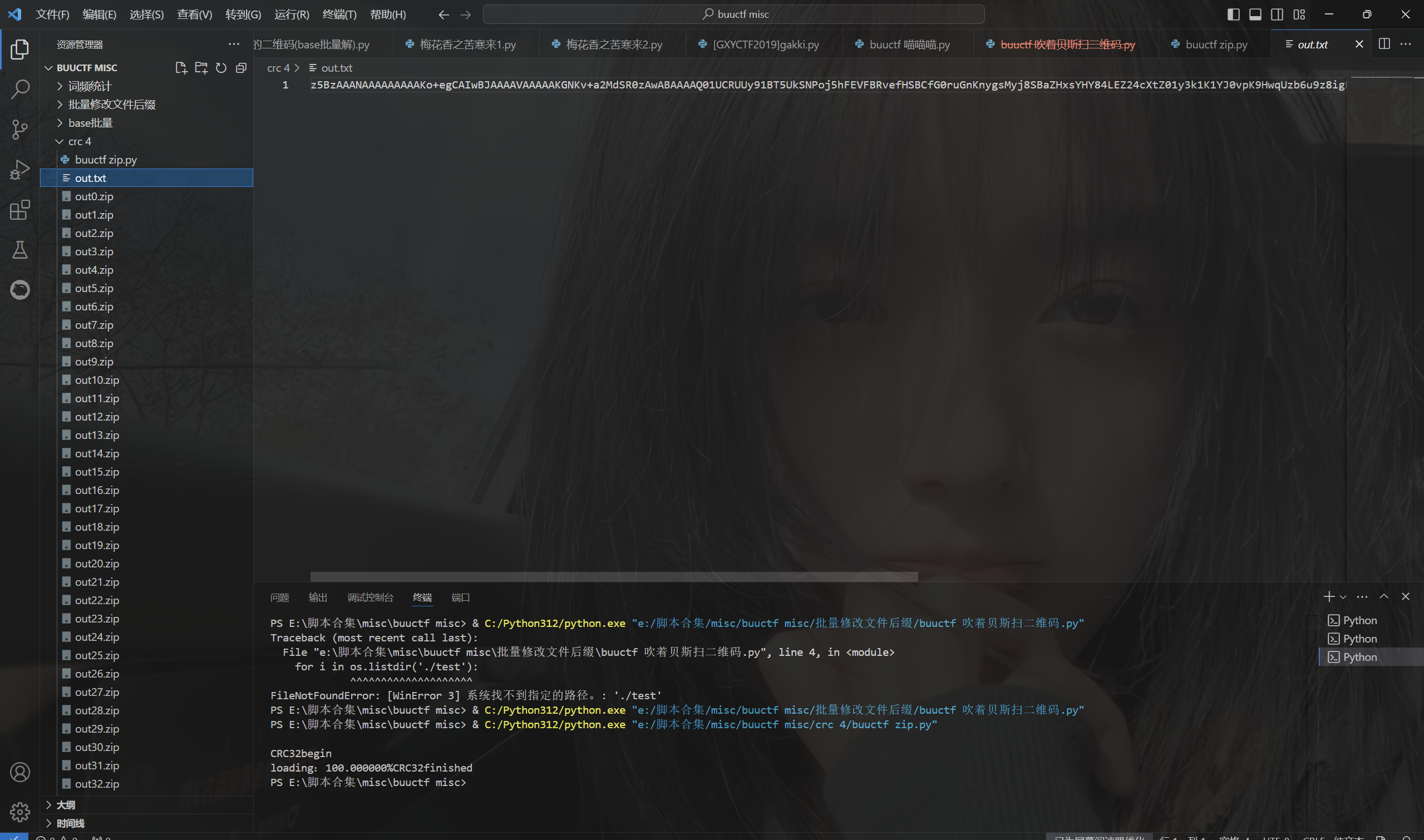Screen dimensions: 1424x840
Task: Switch to 调试控制台 debug console tab
Action: click(x=369, y=597)
